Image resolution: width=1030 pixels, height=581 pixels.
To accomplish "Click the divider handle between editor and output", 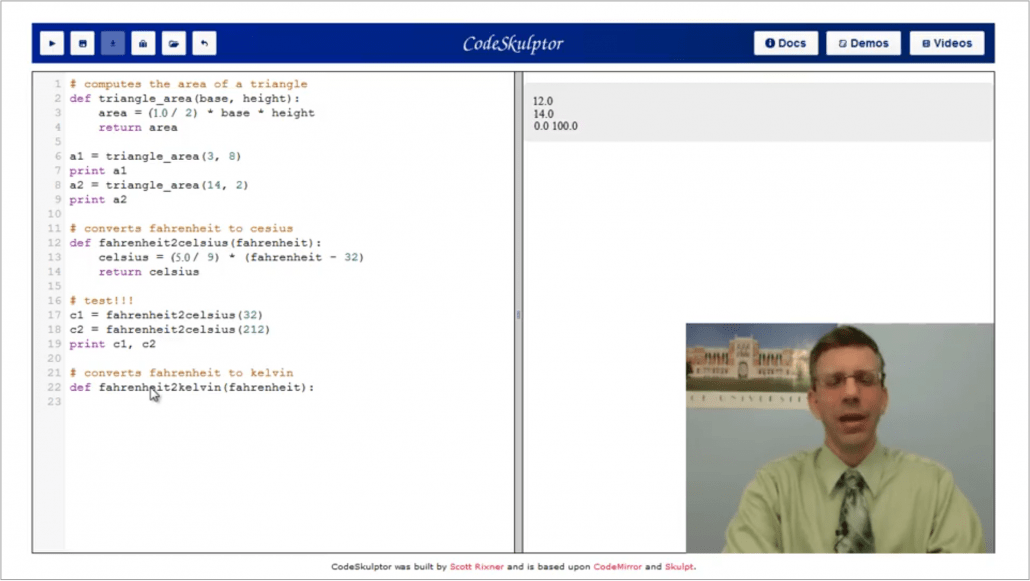I will click(x=518, y=315).
